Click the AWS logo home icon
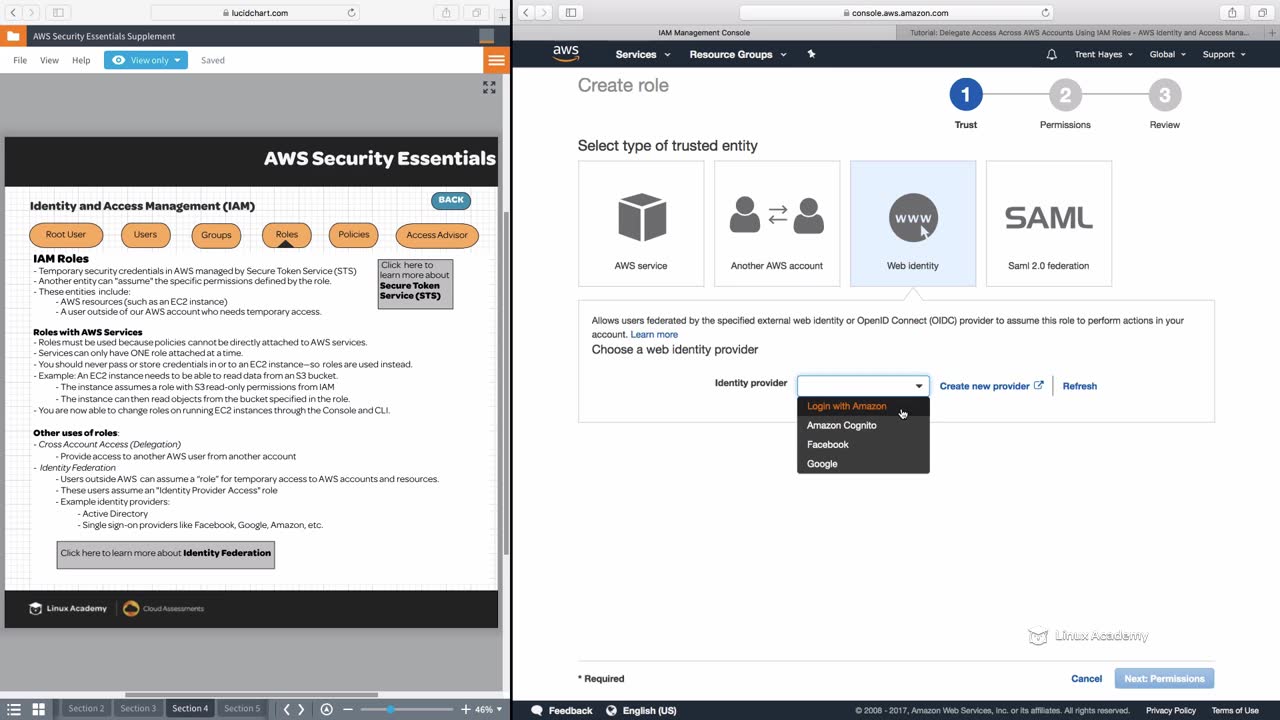1280x720 pixels. tap(566, 54)
